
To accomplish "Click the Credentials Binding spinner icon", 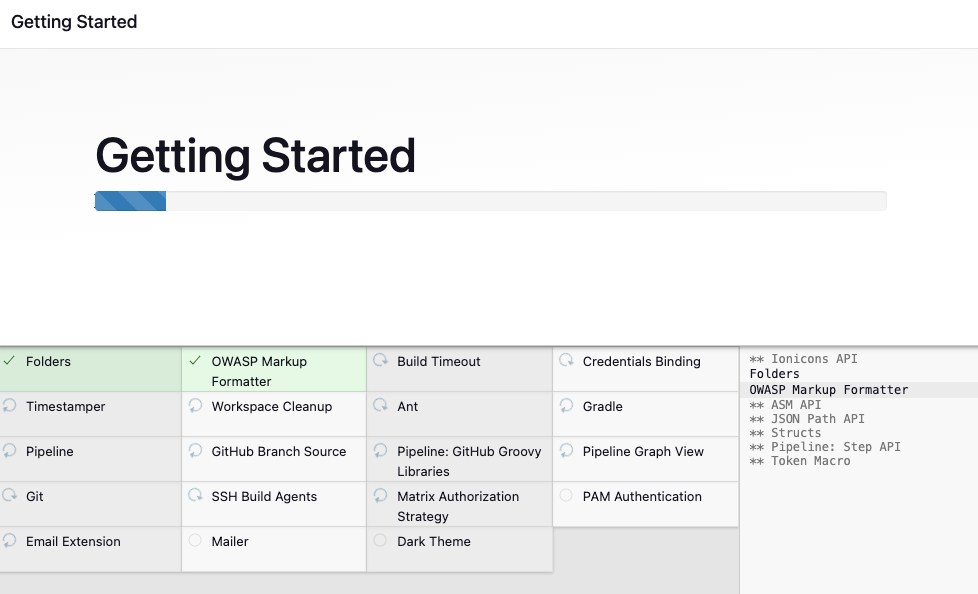I will [566, 360].
